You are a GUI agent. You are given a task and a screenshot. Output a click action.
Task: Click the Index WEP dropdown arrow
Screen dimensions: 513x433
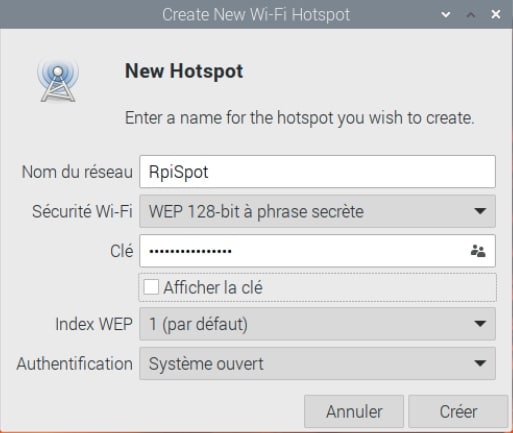(x=480, y=324)
